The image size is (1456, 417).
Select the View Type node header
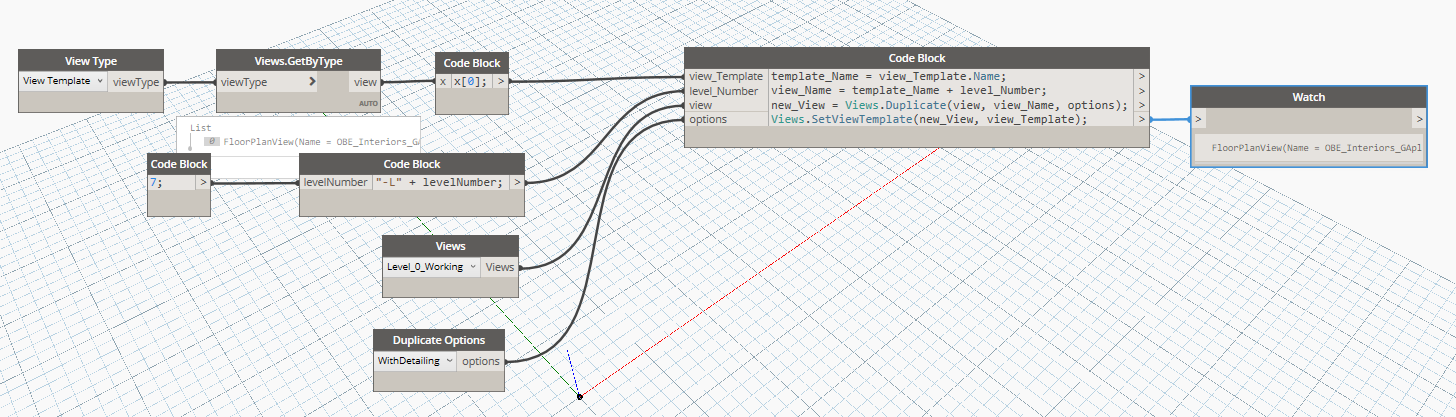[x=91, y=60]
